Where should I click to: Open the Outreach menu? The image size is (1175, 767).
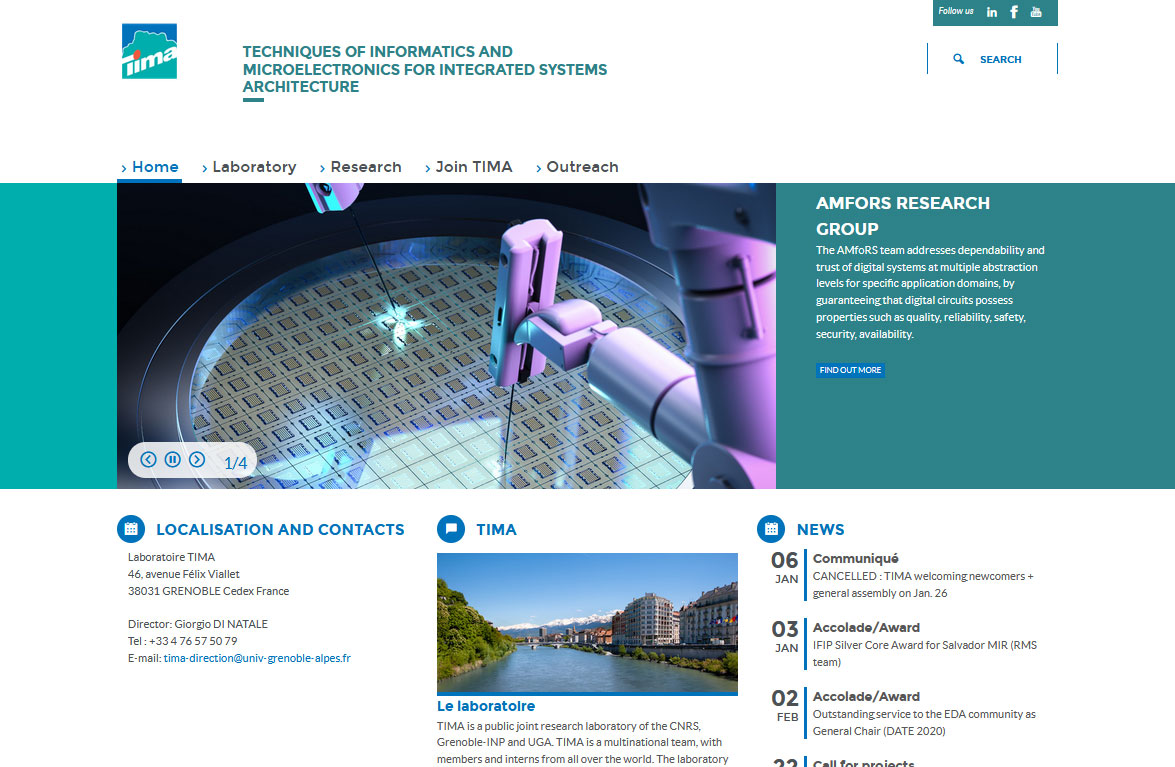(577, 167)
